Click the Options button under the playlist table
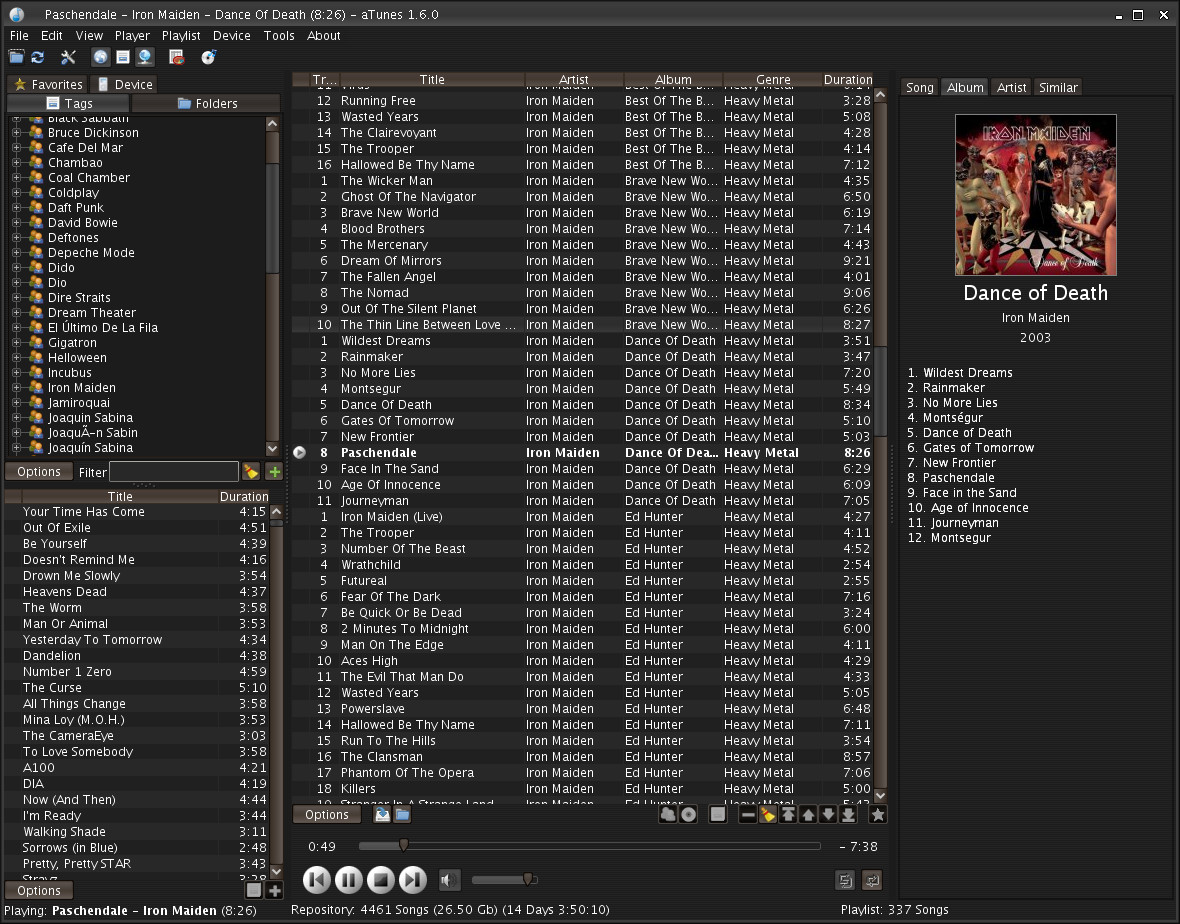 point(327,814)
